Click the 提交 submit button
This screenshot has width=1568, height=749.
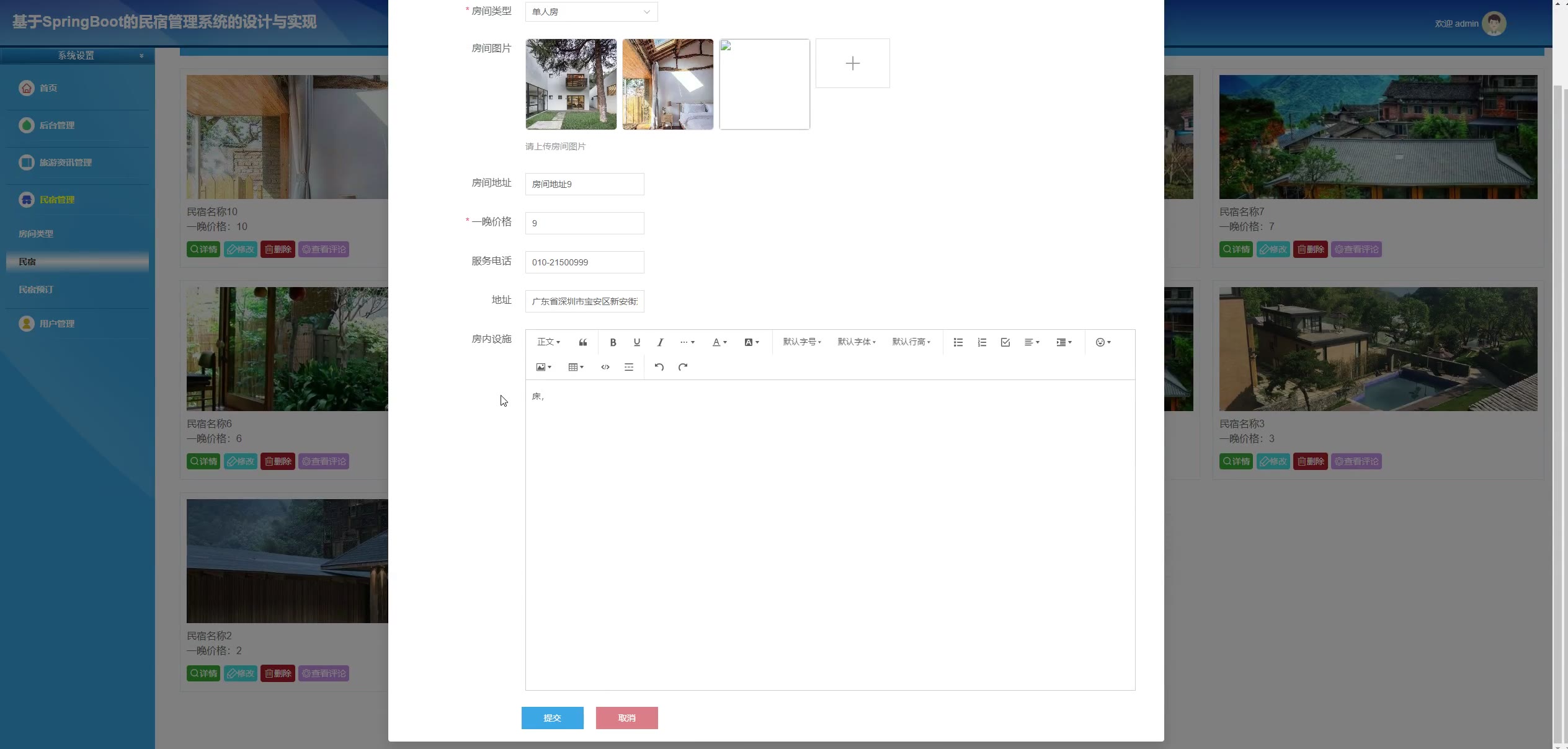552,718
